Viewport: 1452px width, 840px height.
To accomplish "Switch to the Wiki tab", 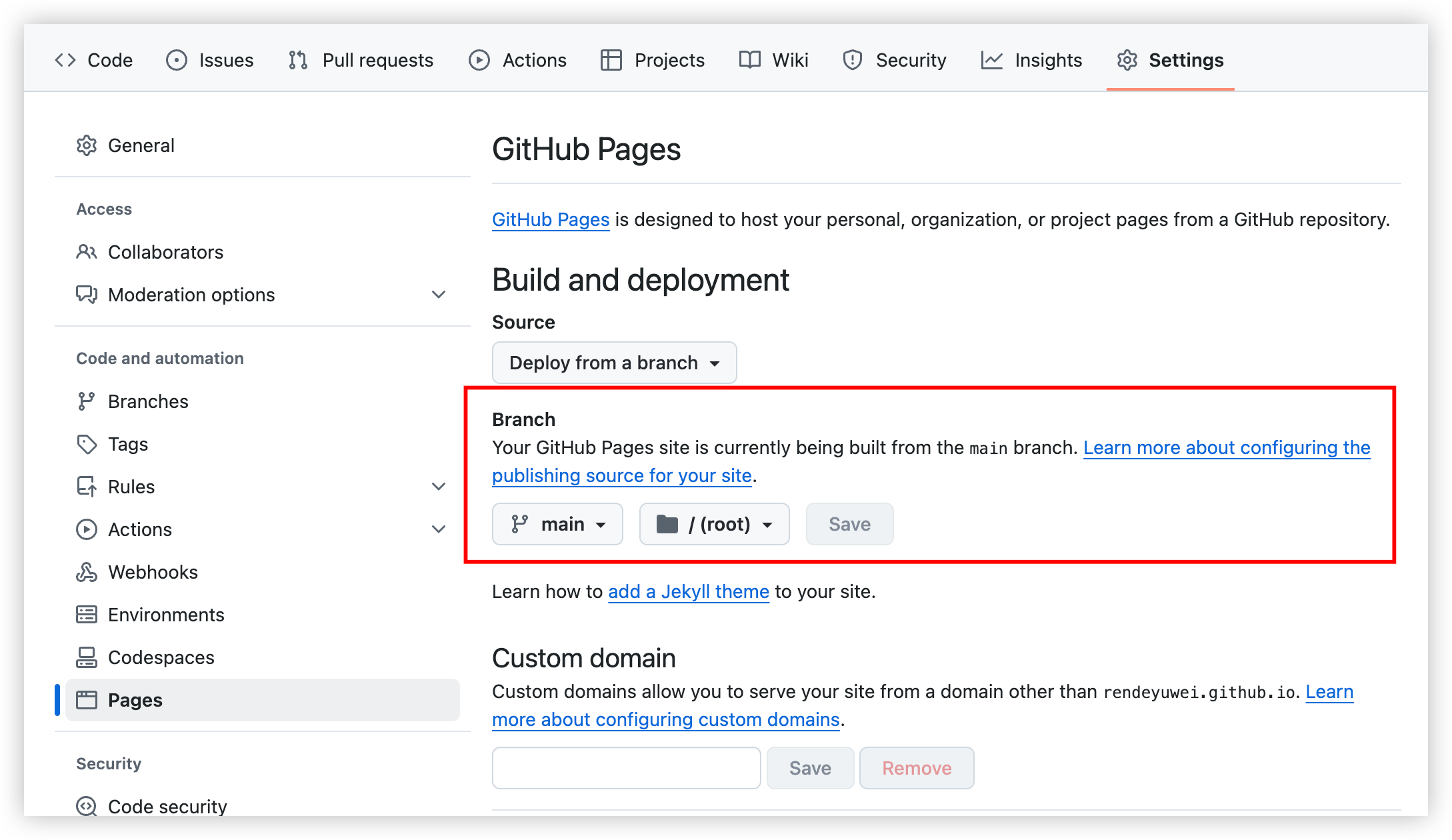I will [774, 60].
